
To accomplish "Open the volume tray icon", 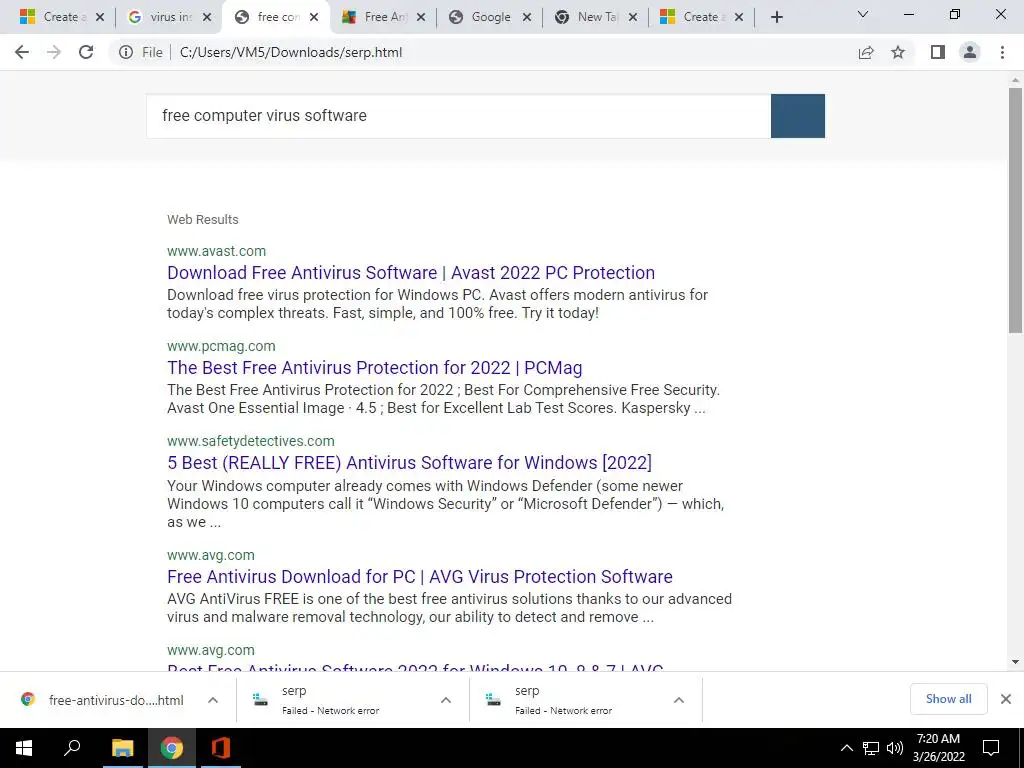I will coord(895,748).
